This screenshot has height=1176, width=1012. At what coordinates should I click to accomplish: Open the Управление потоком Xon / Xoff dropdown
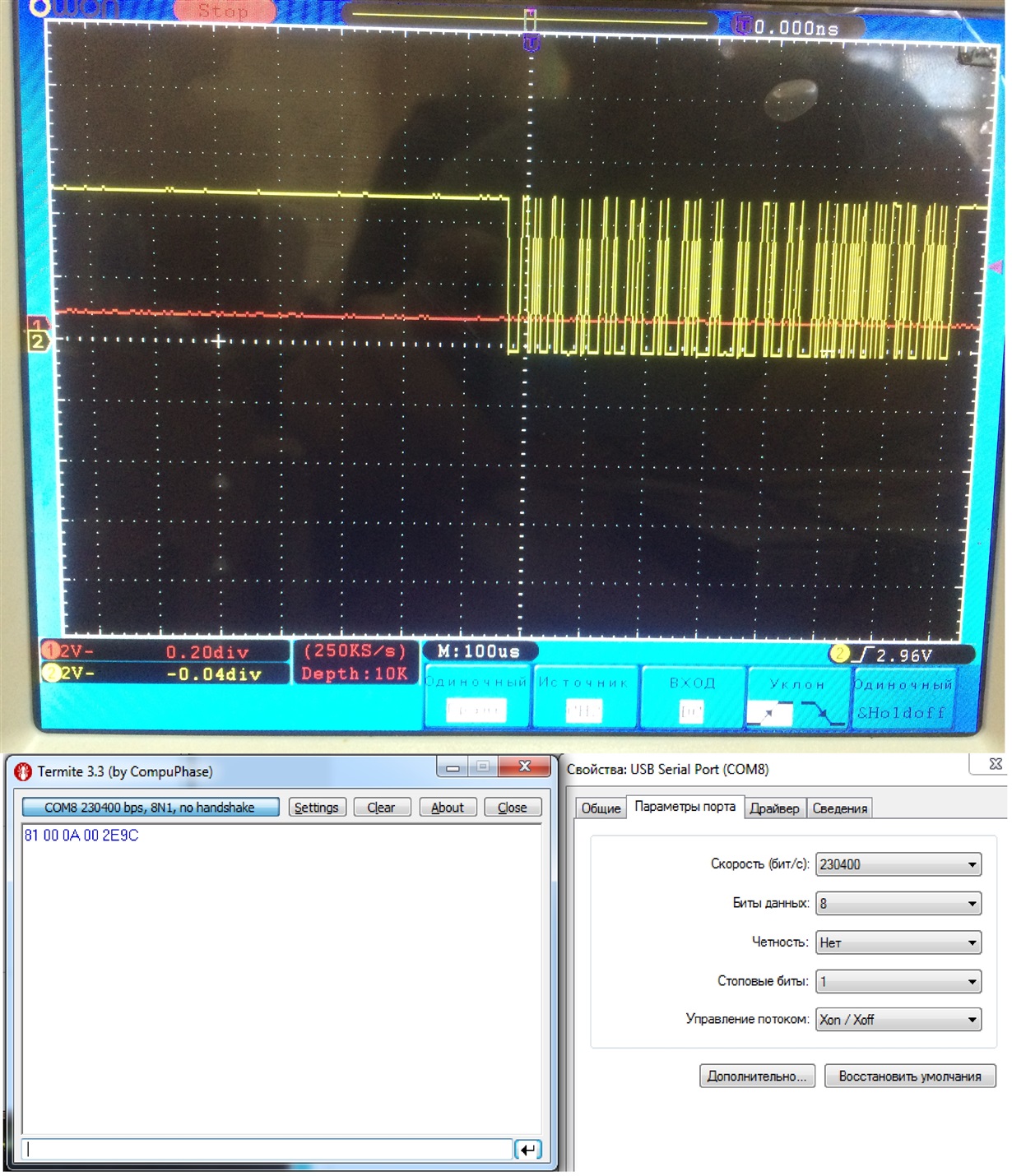pos(898,1020)
